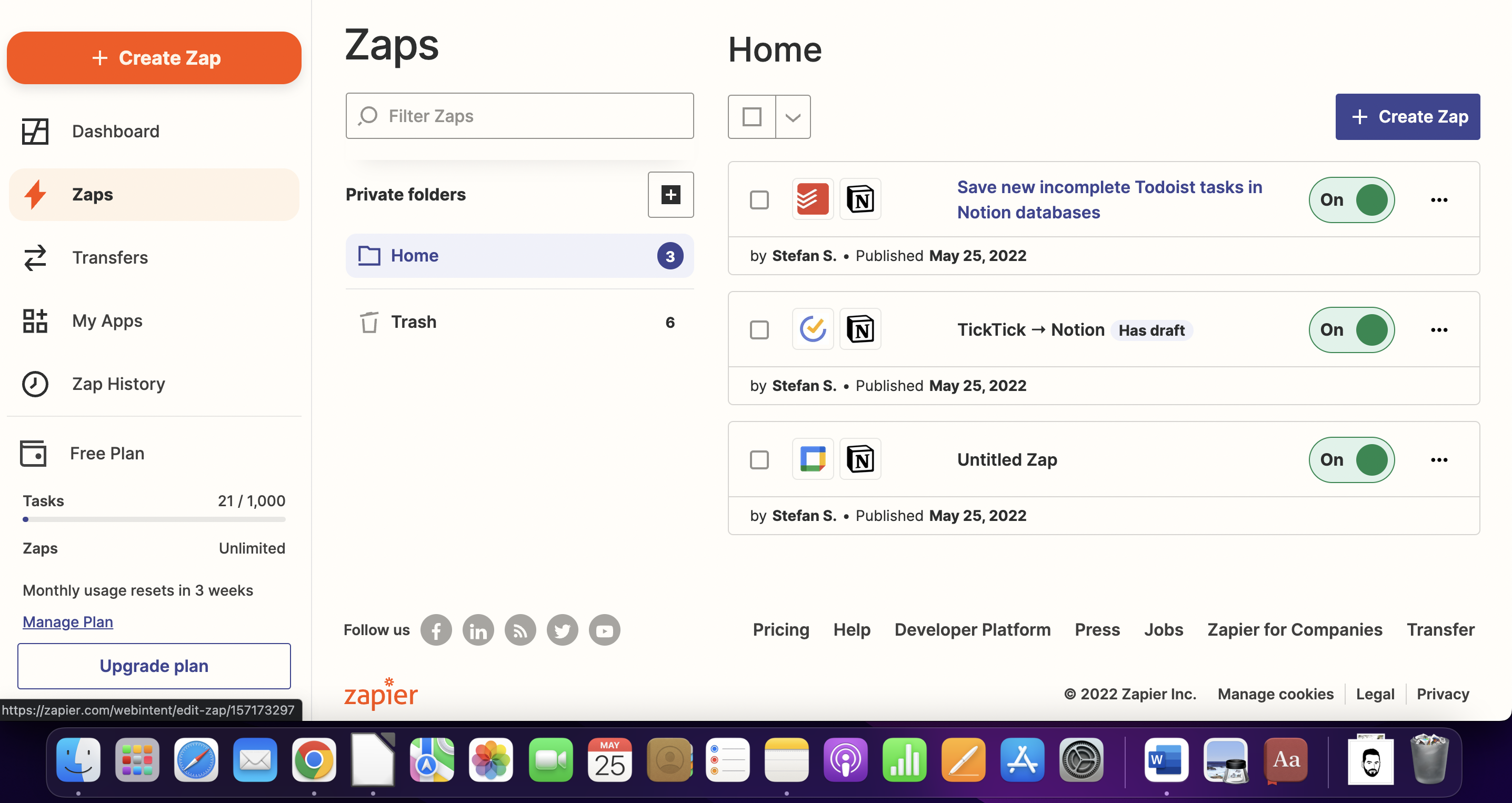Click the Google Calendar app icon
The width and height of the screenshot is (1512, 803).
click(813, 459)
